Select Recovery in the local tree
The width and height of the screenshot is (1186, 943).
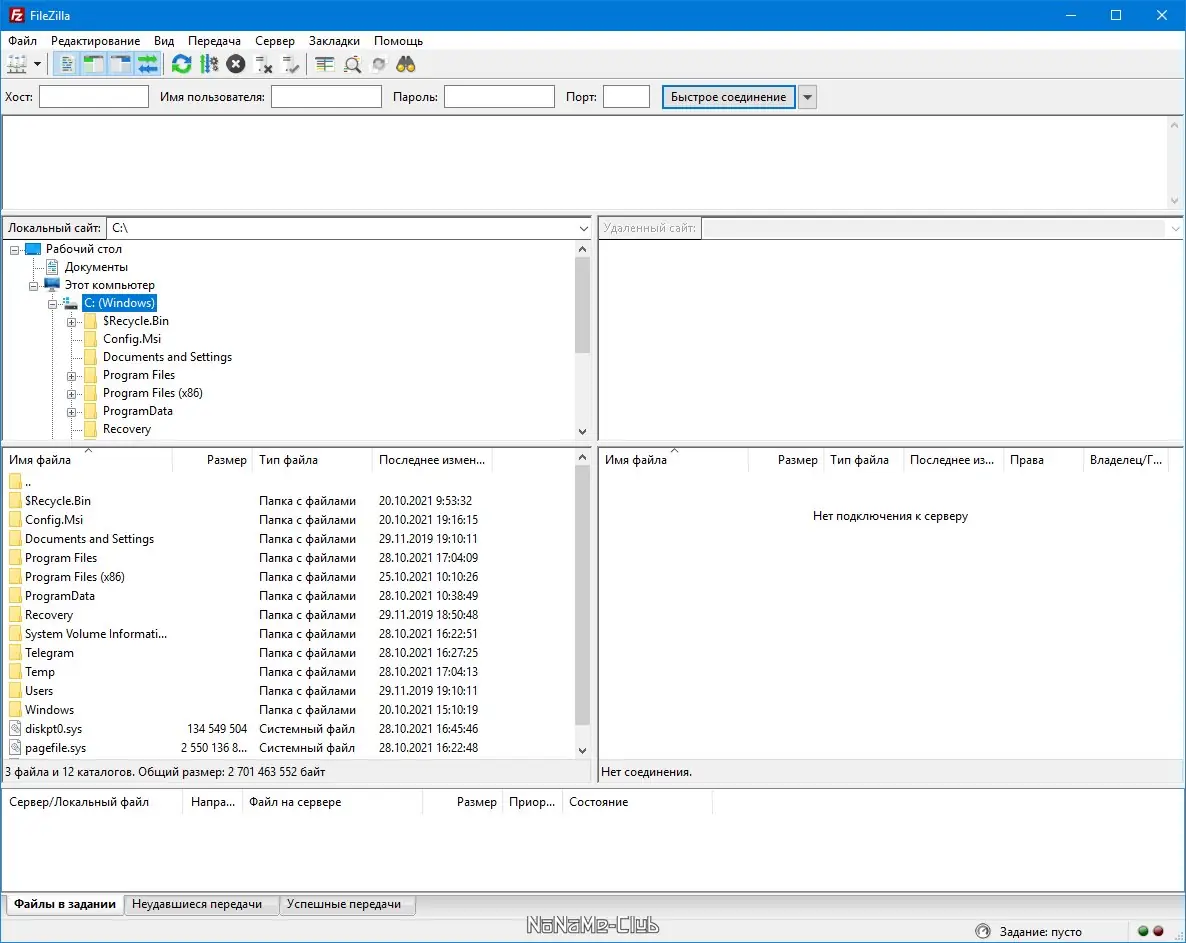click(127, 429)
